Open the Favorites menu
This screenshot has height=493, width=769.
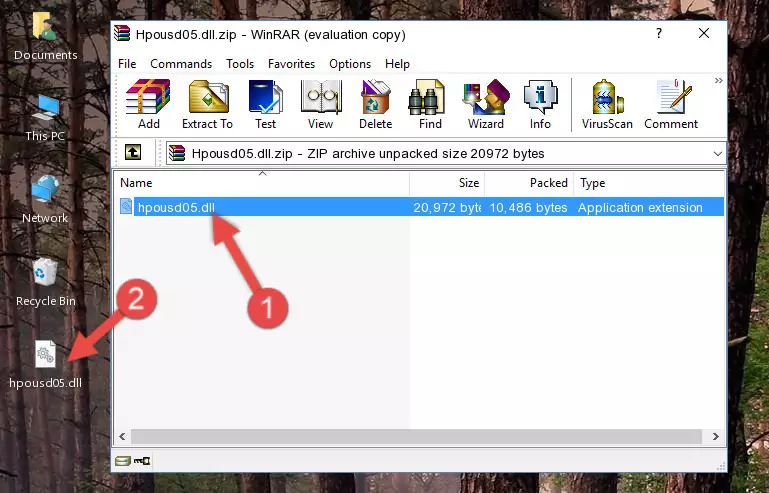click(x=291, y=64)
